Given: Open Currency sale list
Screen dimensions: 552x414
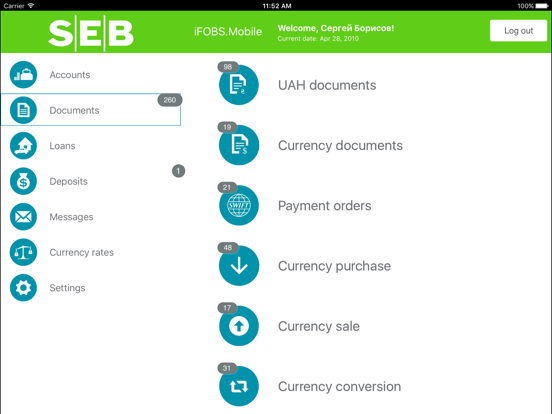Looking at the screenshot, I should pyautogui.click(x=319, y=326).
